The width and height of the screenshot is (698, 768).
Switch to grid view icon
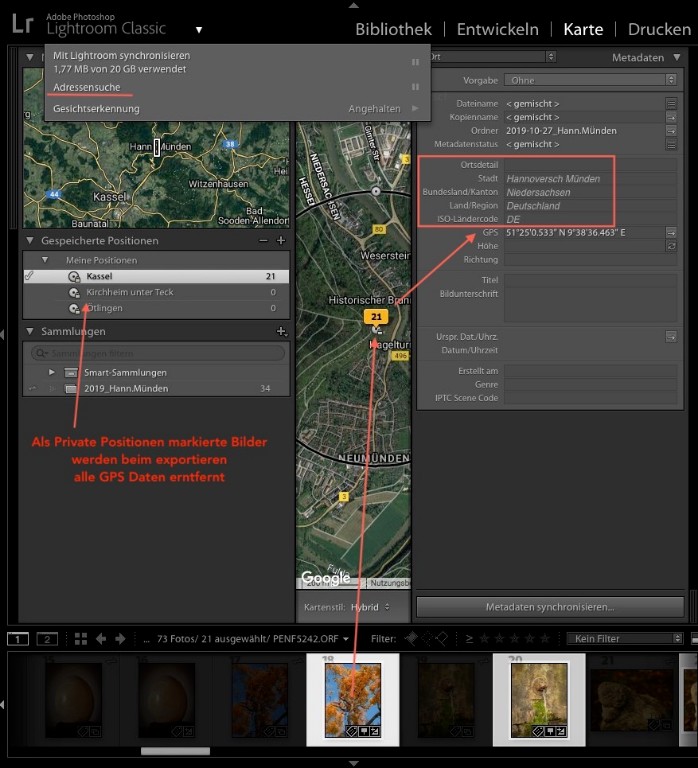[x=81, y=639]
